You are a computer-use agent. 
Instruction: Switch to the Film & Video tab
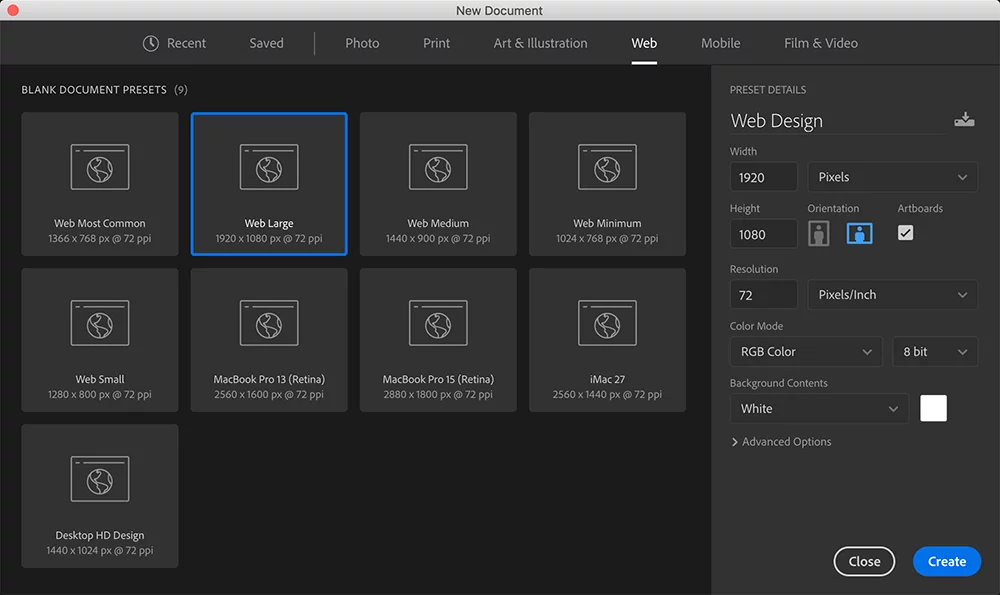point(821,43)
